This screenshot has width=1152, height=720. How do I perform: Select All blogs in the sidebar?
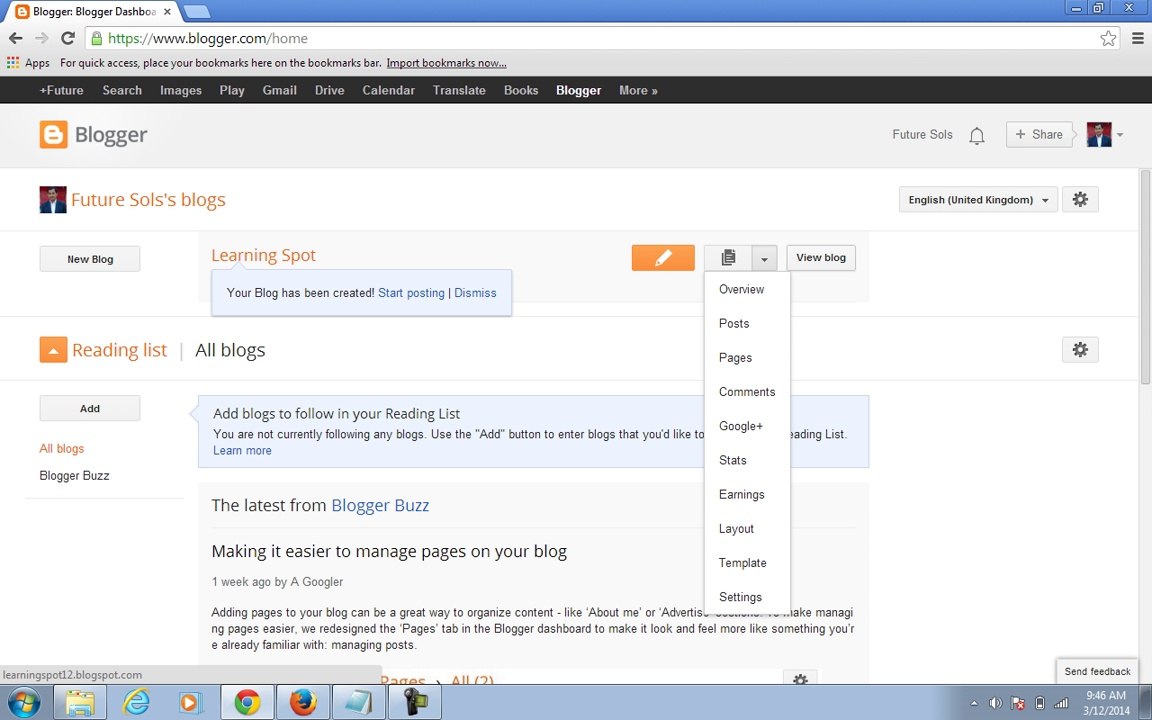(62, 448)
